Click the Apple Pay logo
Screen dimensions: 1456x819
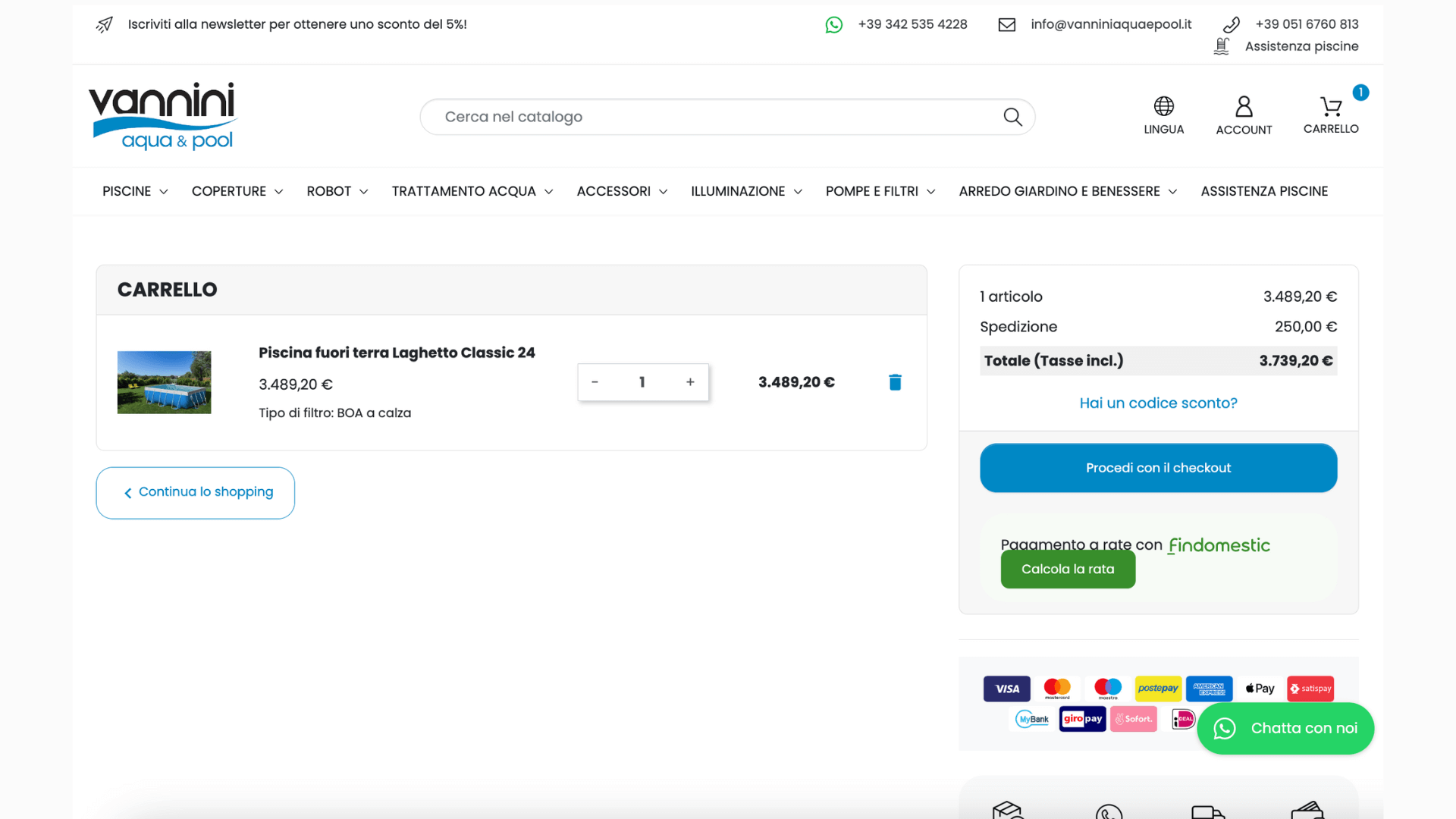1260,689
